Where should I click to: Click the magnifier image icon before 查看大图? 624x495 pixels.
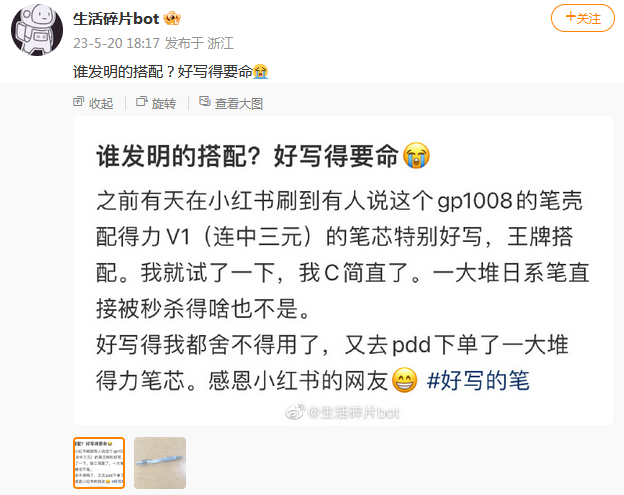click(205, 101)
